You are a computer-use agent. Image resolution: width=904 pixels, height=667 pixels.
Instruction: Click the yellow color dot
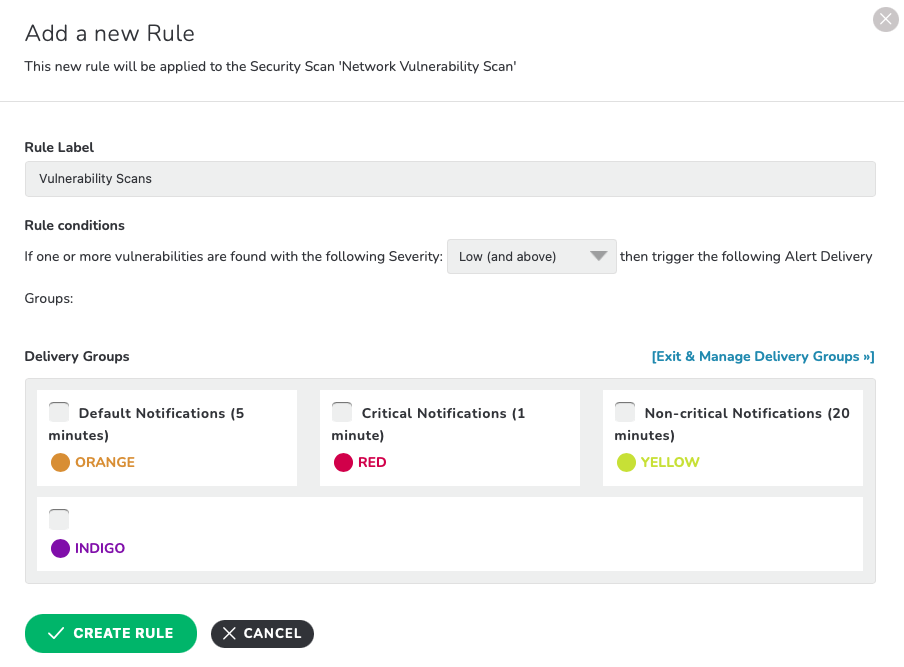pyautogui.click(x=626, y=462)
